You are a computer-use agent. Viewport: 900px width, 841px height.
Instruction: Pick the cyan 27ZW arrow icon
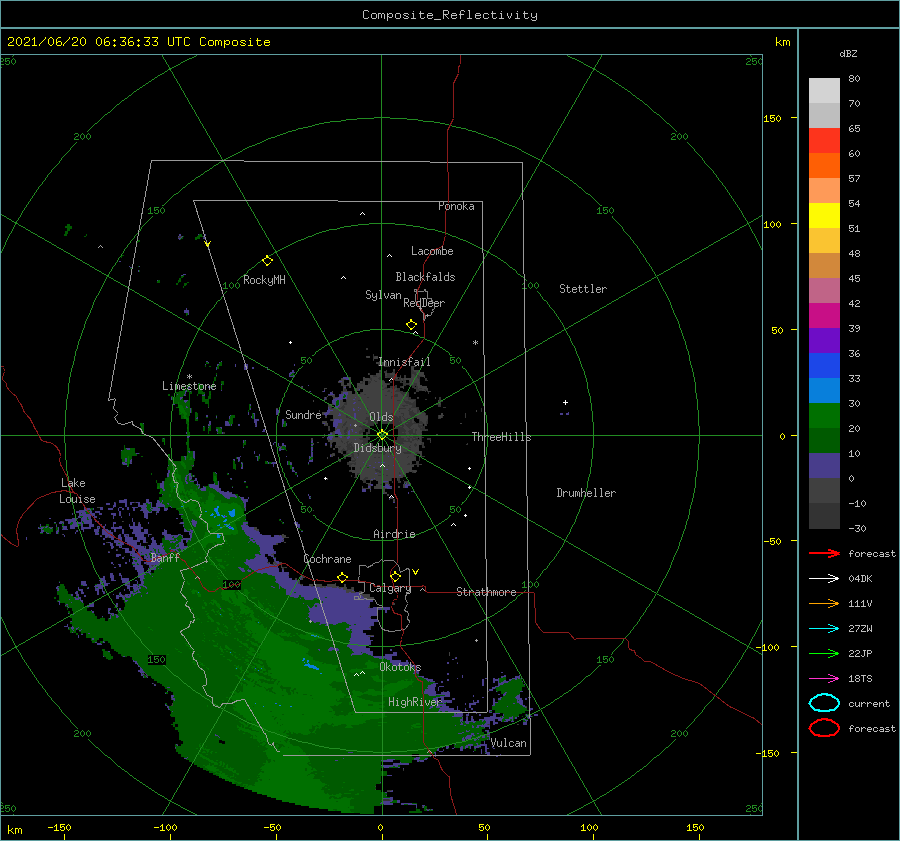(824, 629)
